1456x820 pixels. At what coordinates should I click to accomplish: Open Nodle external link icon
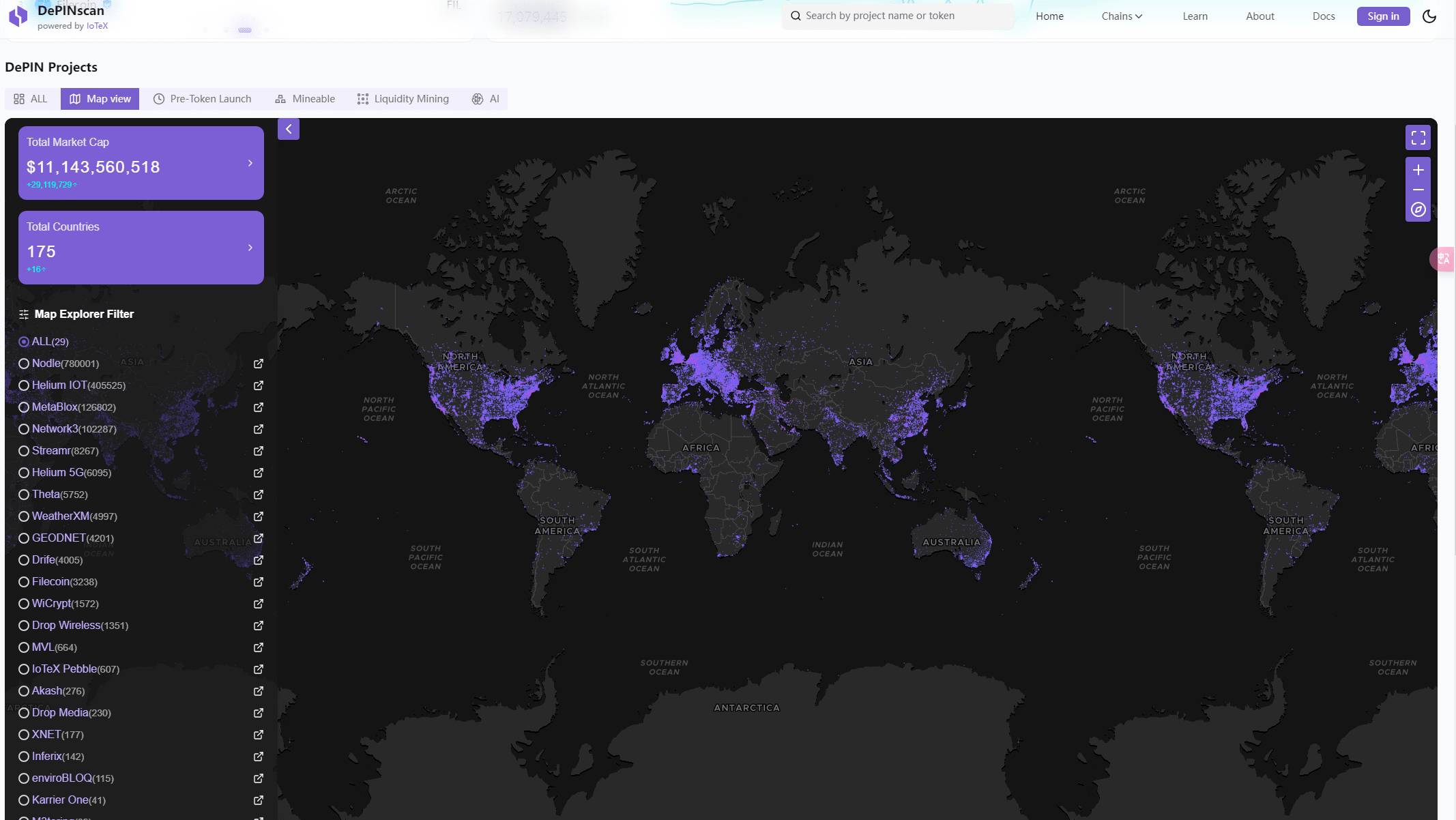pyautogui.click(x=259, y=364)
